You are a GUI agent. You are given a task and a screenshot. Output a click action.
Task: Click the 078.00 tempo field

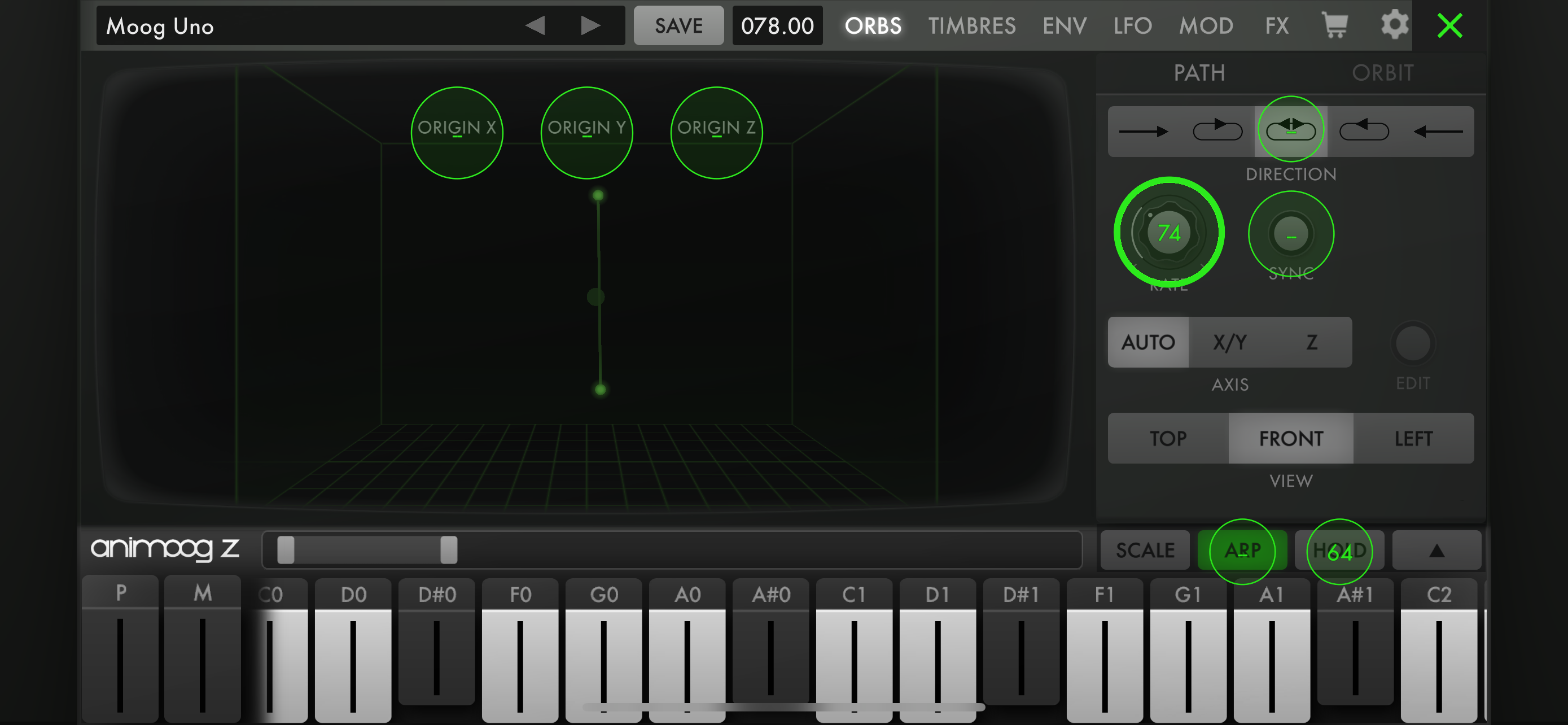(777, 25)
